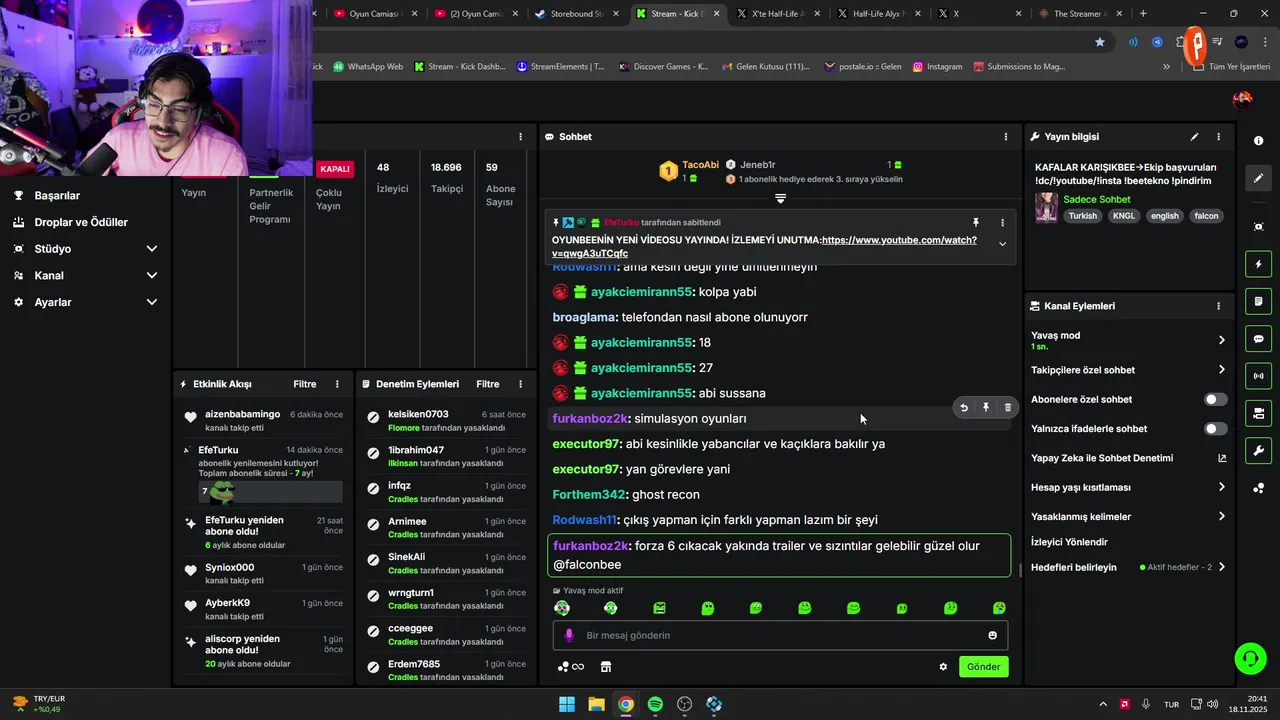1280x720 pixels.
Task: Edit stream info with the pencil icon
Action: [1194, 137]
